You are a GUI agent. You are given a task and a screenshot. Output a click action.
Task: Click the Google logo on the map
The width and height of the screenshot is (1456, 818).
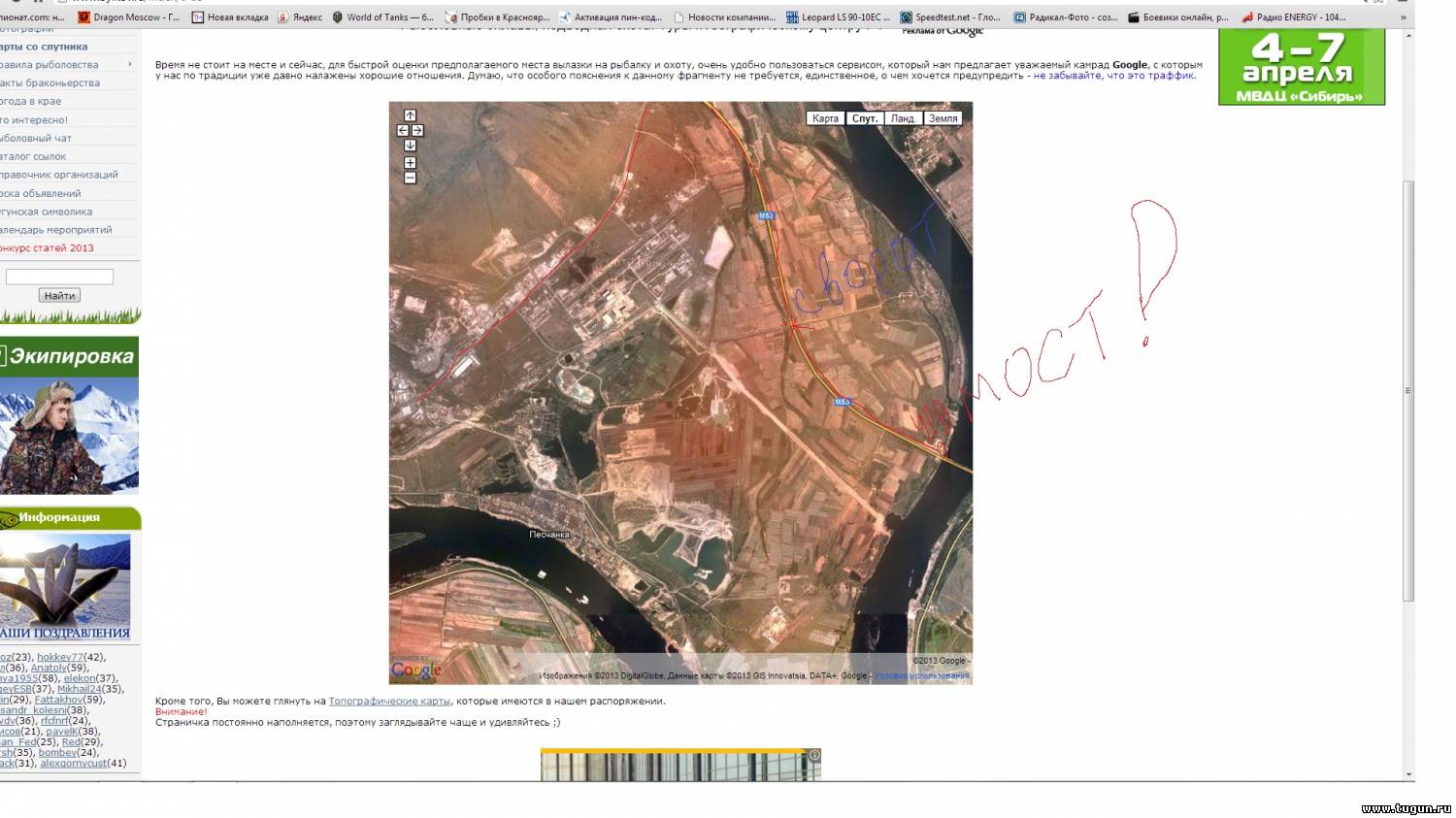(415, 670)
